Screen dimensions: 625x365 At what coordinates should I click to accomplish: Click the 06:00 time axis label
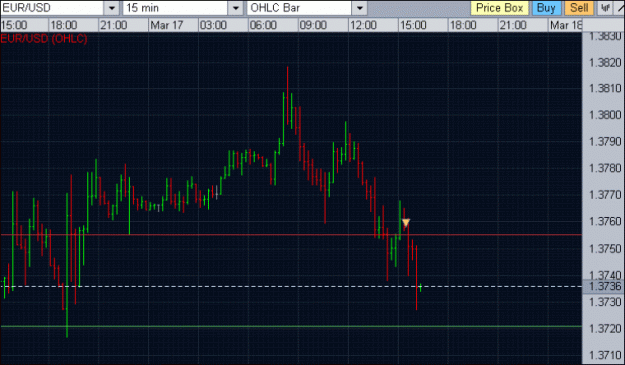(263, 25)
